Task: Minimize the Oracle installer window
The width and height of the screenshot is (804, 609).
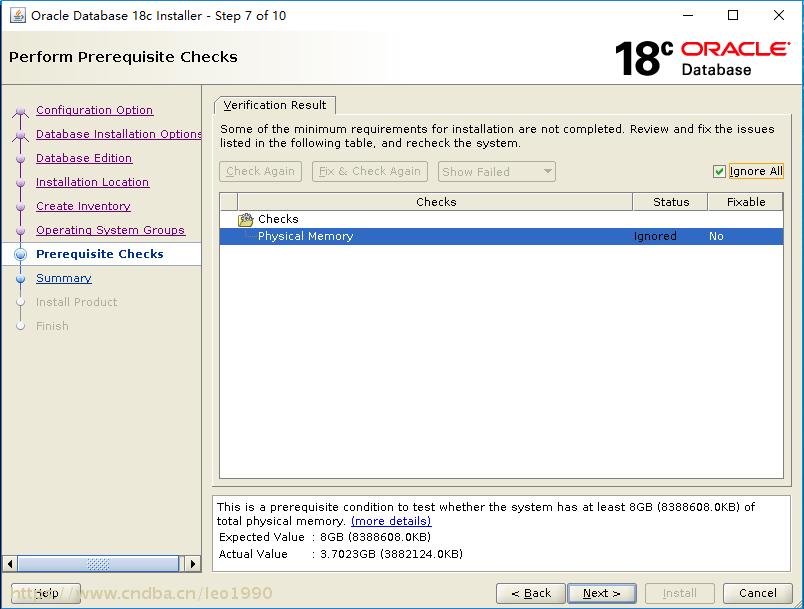Action: [688, 15]
